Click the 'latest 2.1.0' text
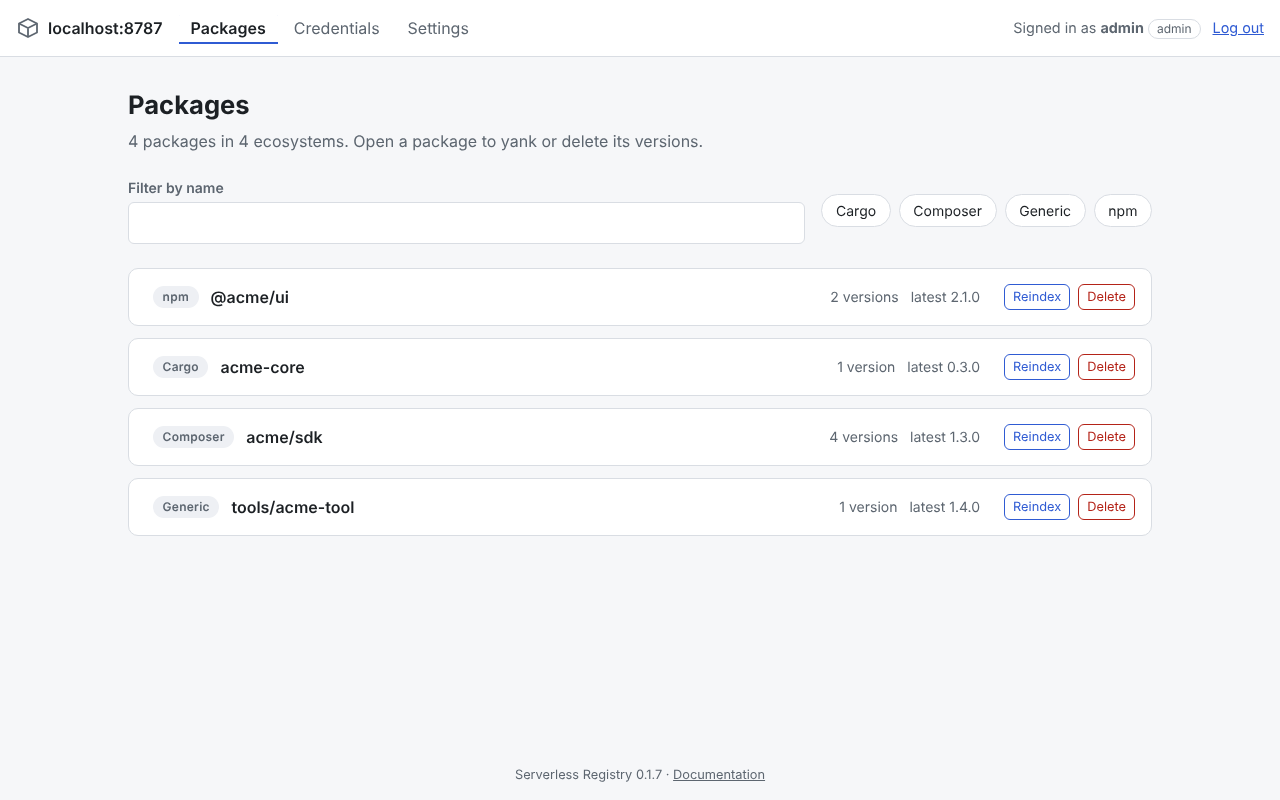 945,297
